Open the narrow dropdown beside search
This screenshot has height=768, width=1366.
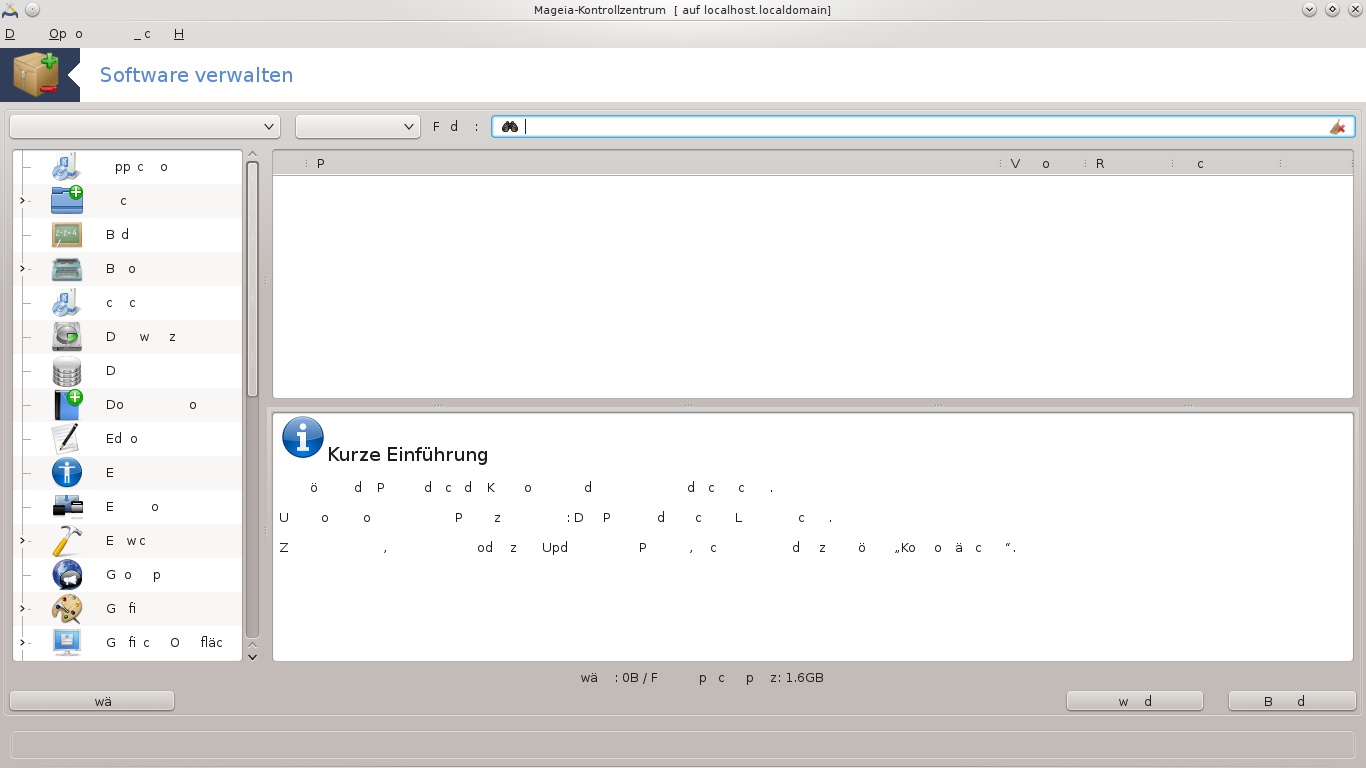tap(357, 126)
